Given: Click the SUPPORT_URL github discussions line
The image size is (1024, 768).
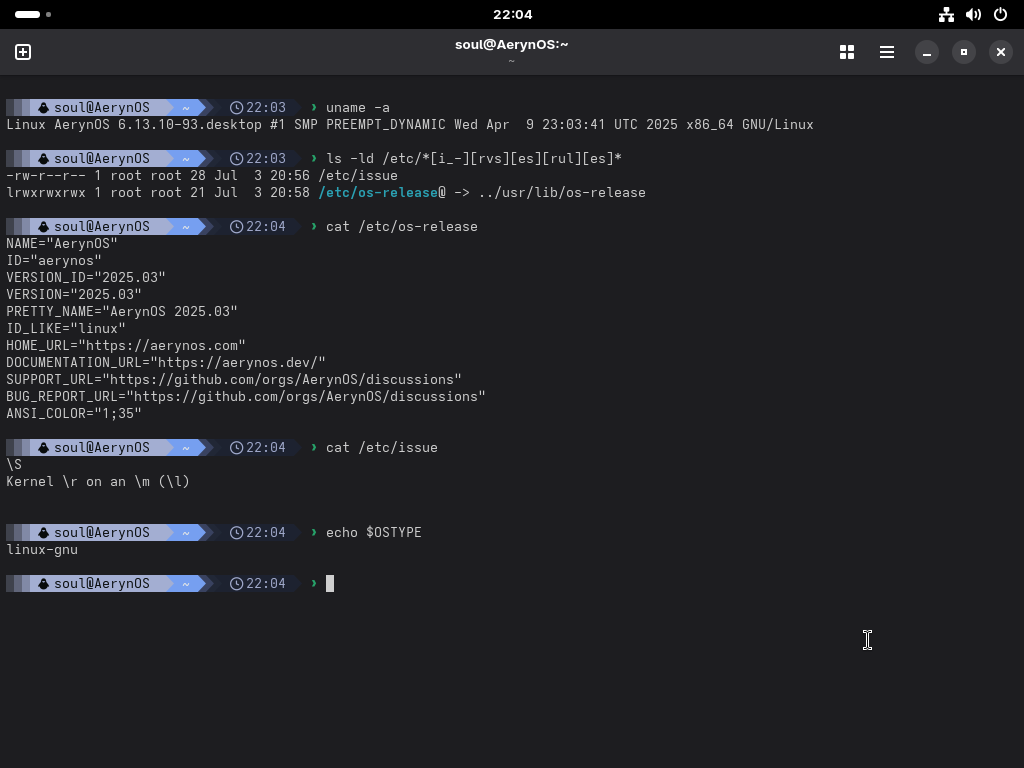Looking at the screenshot, I should [234, 379].
